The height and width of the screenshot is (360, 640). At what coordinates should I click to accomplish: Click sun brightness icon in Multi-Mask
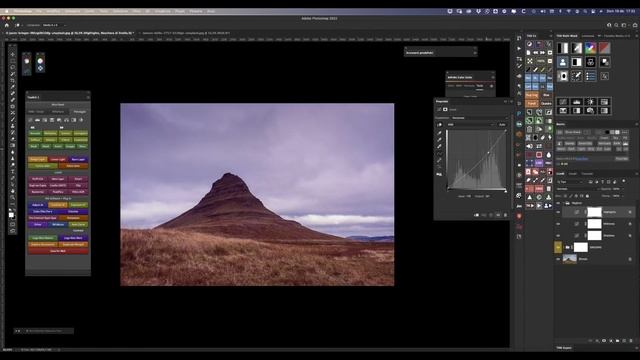pos(591,102)
